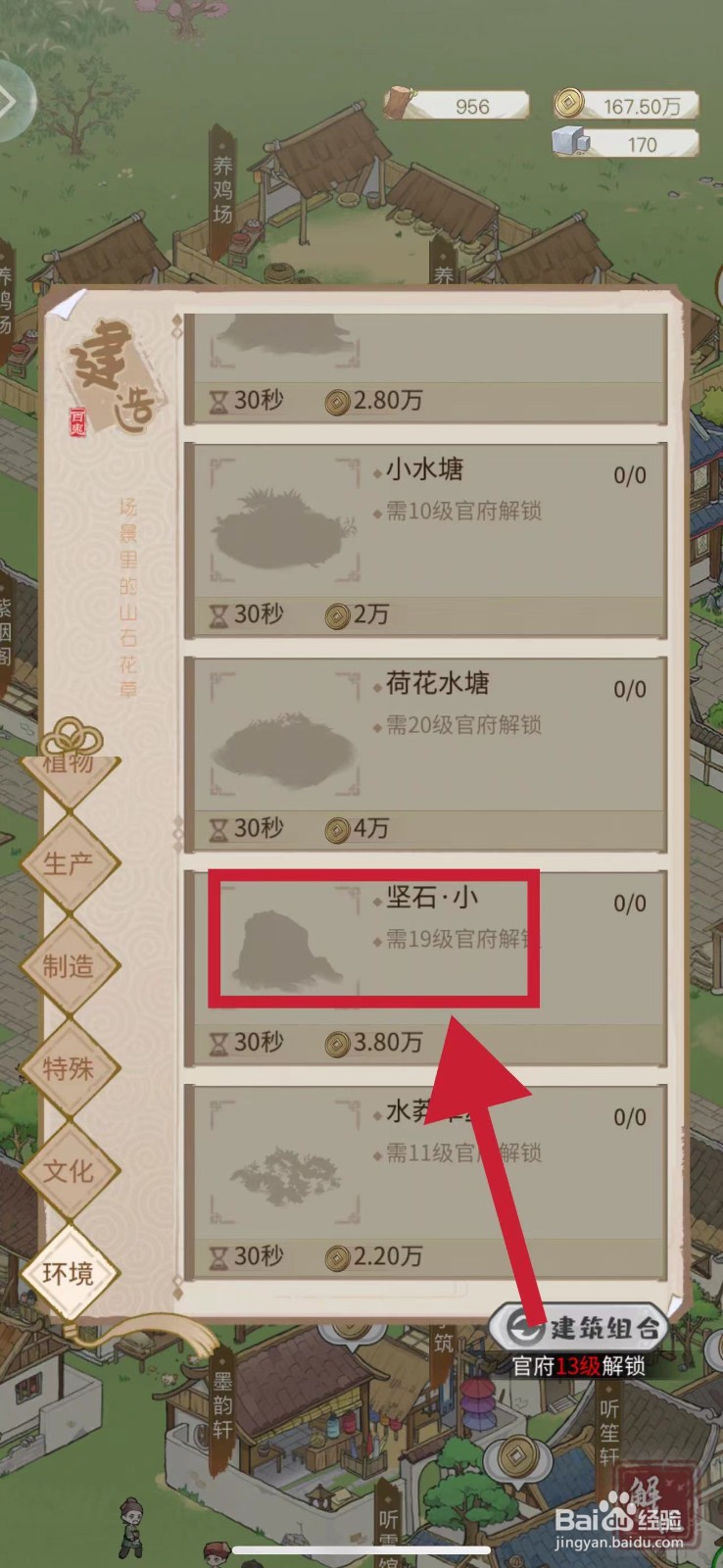Open the 特殊 category tab
The image size is (723, 1568).
point(69,1068)
